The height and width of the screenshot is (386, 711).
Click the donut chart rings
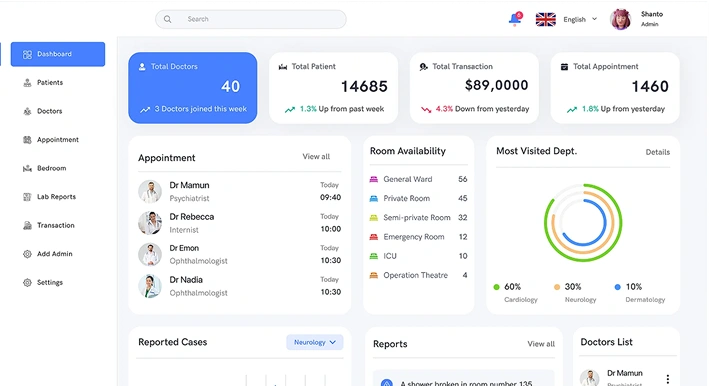click(x=583, y=223)
